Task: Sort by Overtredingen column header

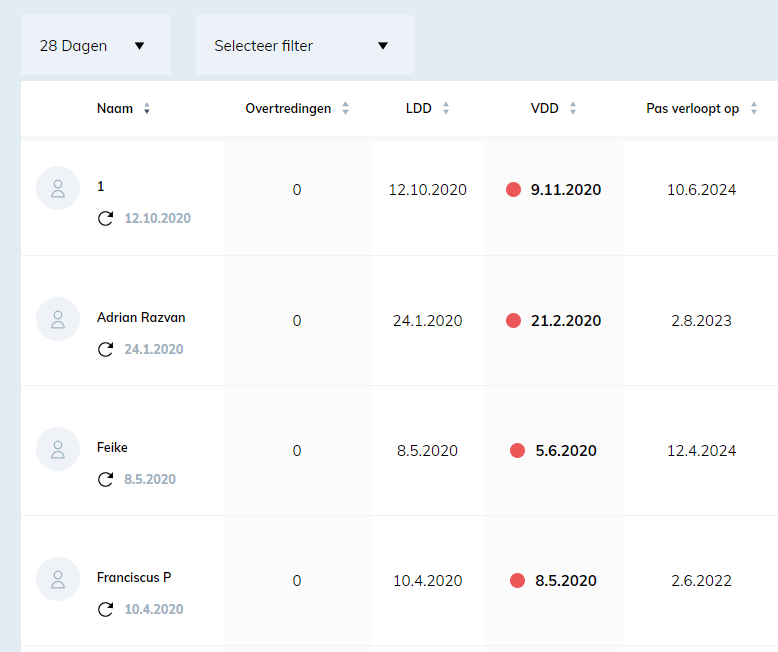Action: tap(297, 109)
